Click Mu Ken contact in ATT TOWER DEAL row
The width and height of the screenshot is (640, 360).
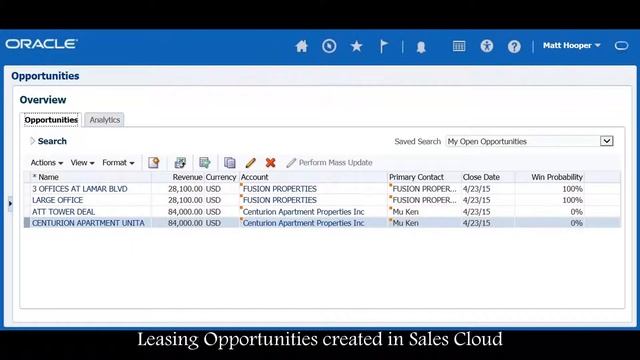(x=405, y=211)
